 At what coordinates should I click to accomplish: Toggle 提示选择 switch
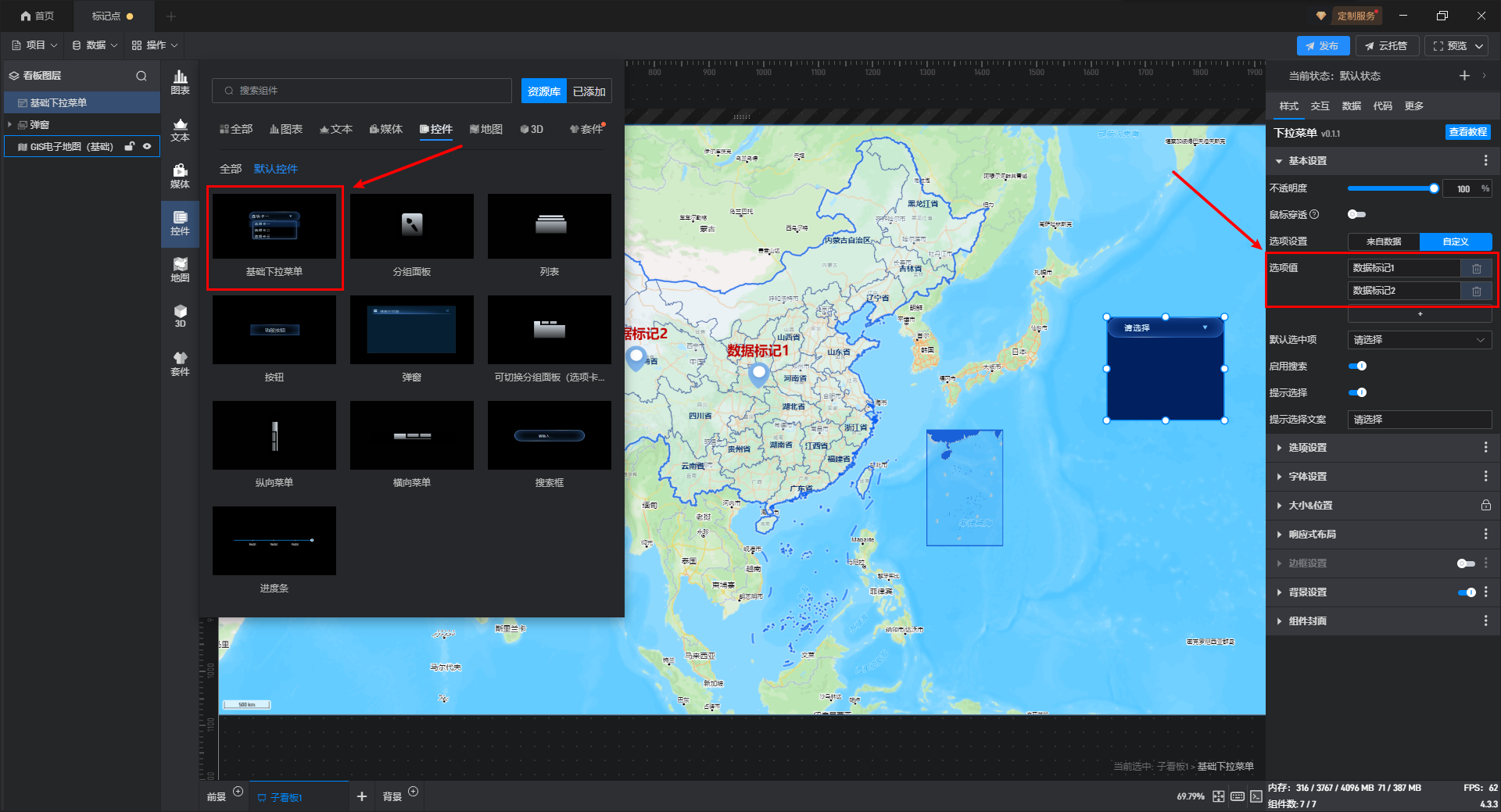point(1357,392)
